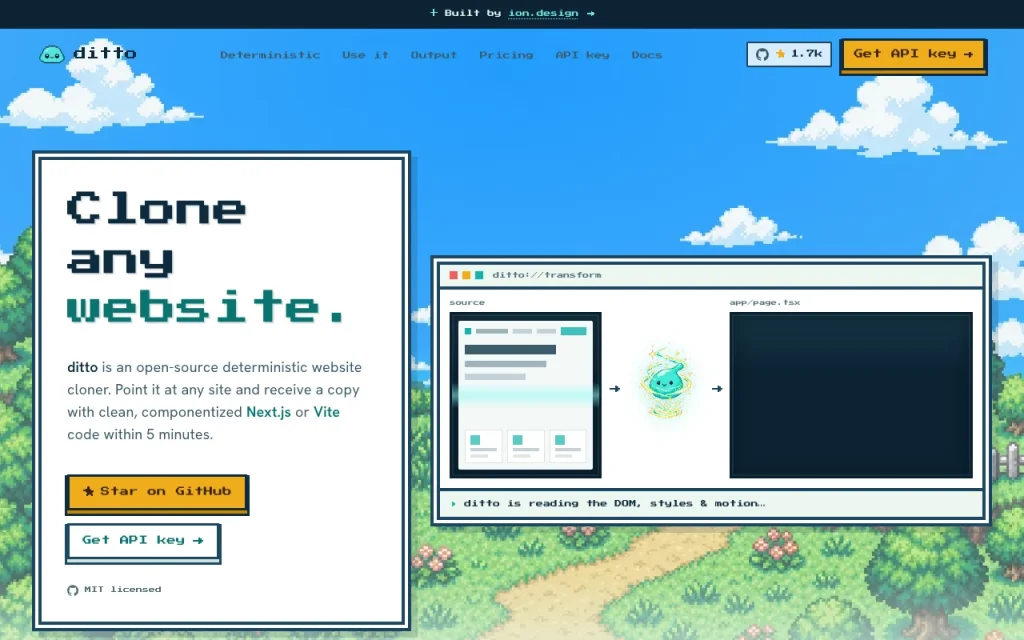Open Docs from the navigation bar

647,55
